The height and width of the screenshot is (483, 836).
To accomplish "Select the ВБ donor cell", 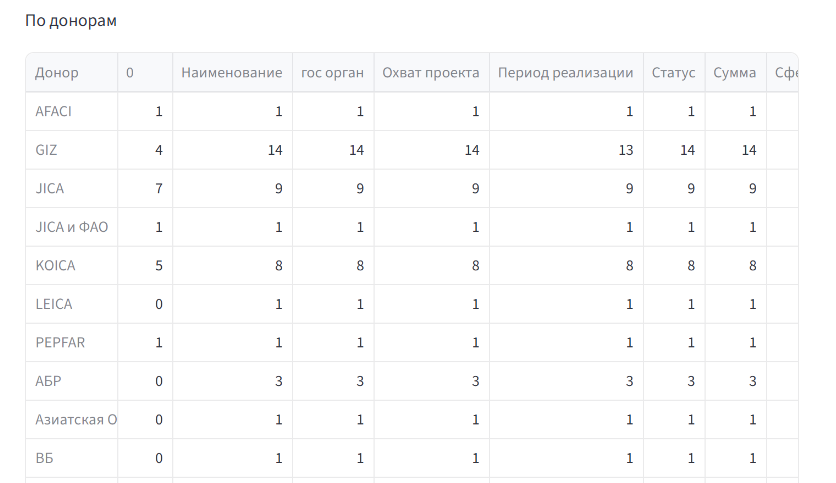I will 45,458.
